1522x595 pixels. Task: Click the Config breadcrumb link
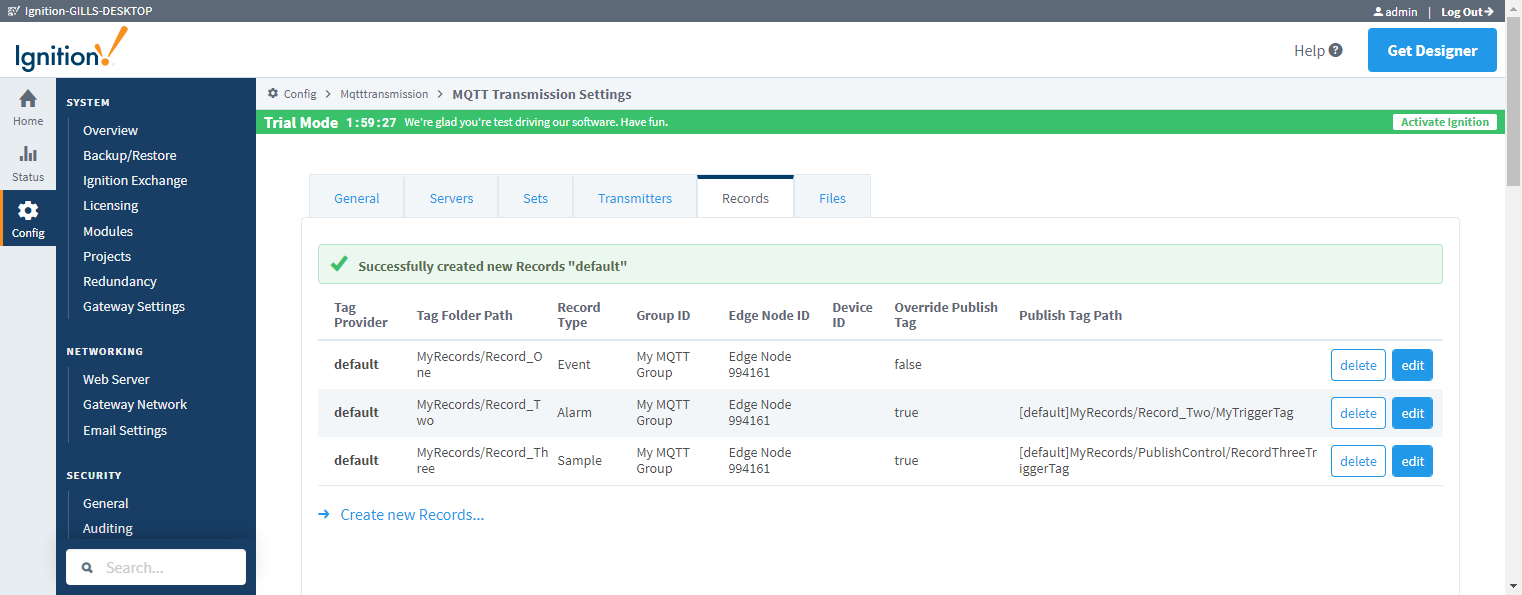[x=300, y=94]
